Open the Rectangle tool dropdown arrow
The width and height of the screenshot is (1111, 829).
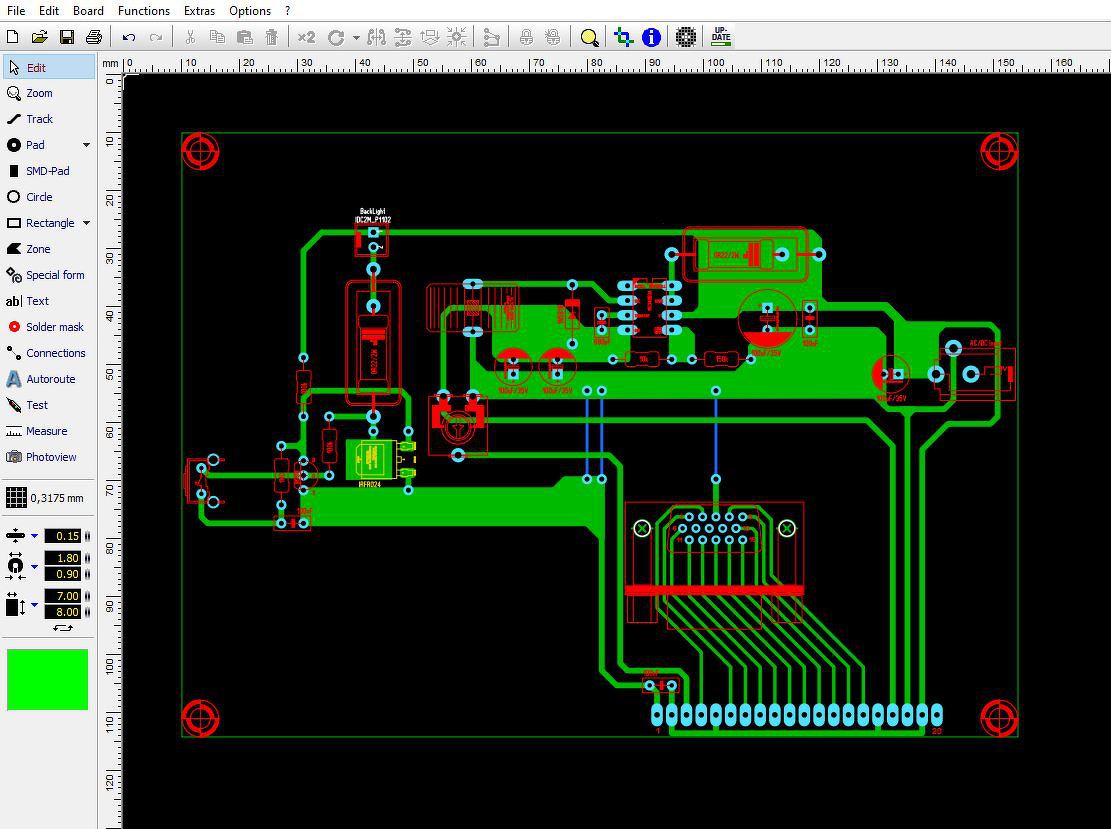[x=86, y=223]
